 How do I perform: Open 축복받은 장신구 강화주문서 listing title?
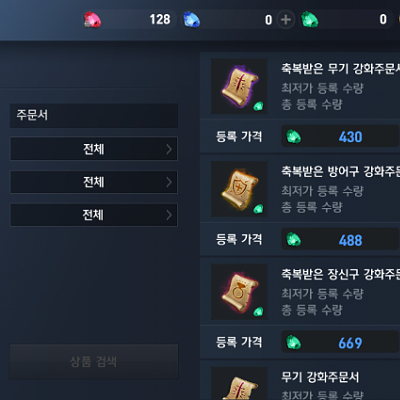pos(340,274)
